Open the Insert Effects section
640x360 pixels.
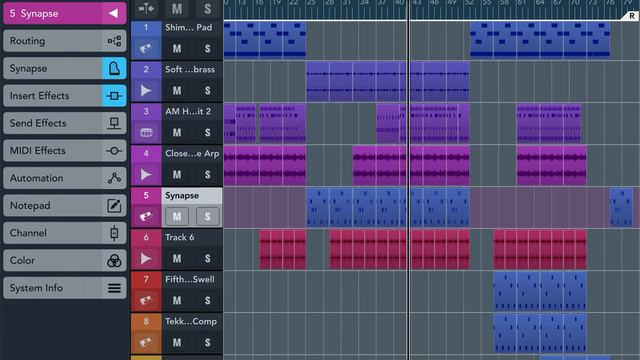(64, 96)
